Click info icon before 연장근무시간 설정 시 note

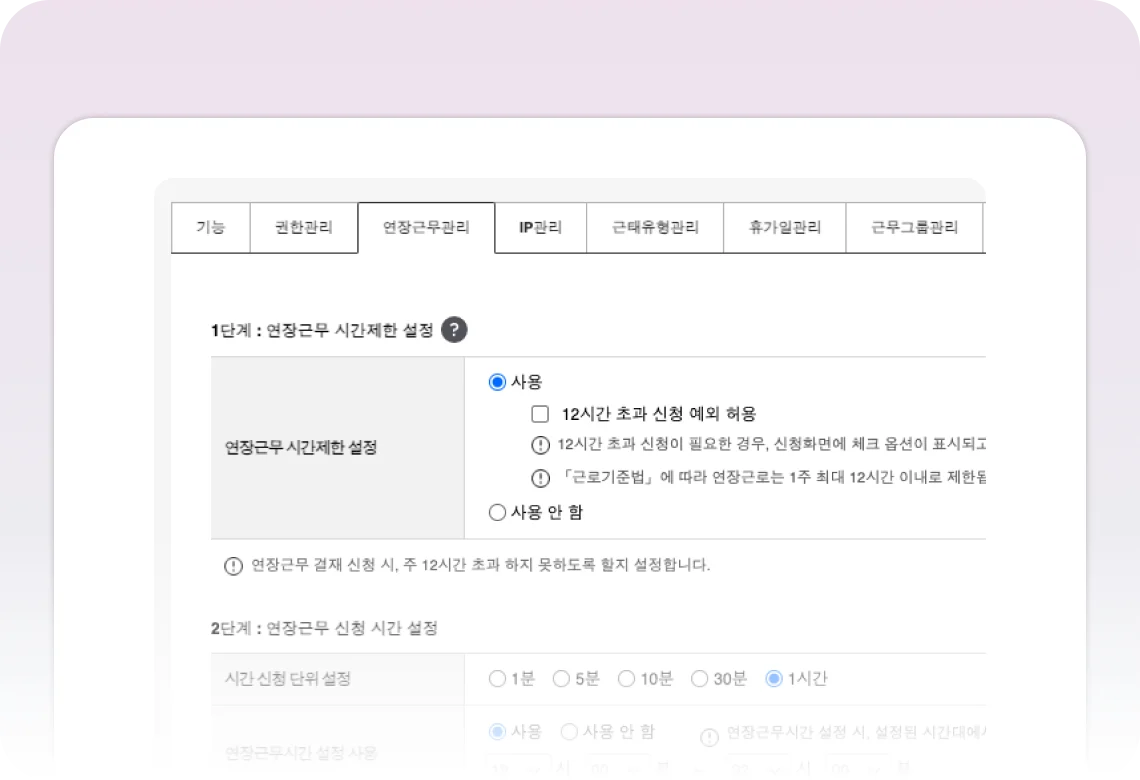tap(709, 737)
